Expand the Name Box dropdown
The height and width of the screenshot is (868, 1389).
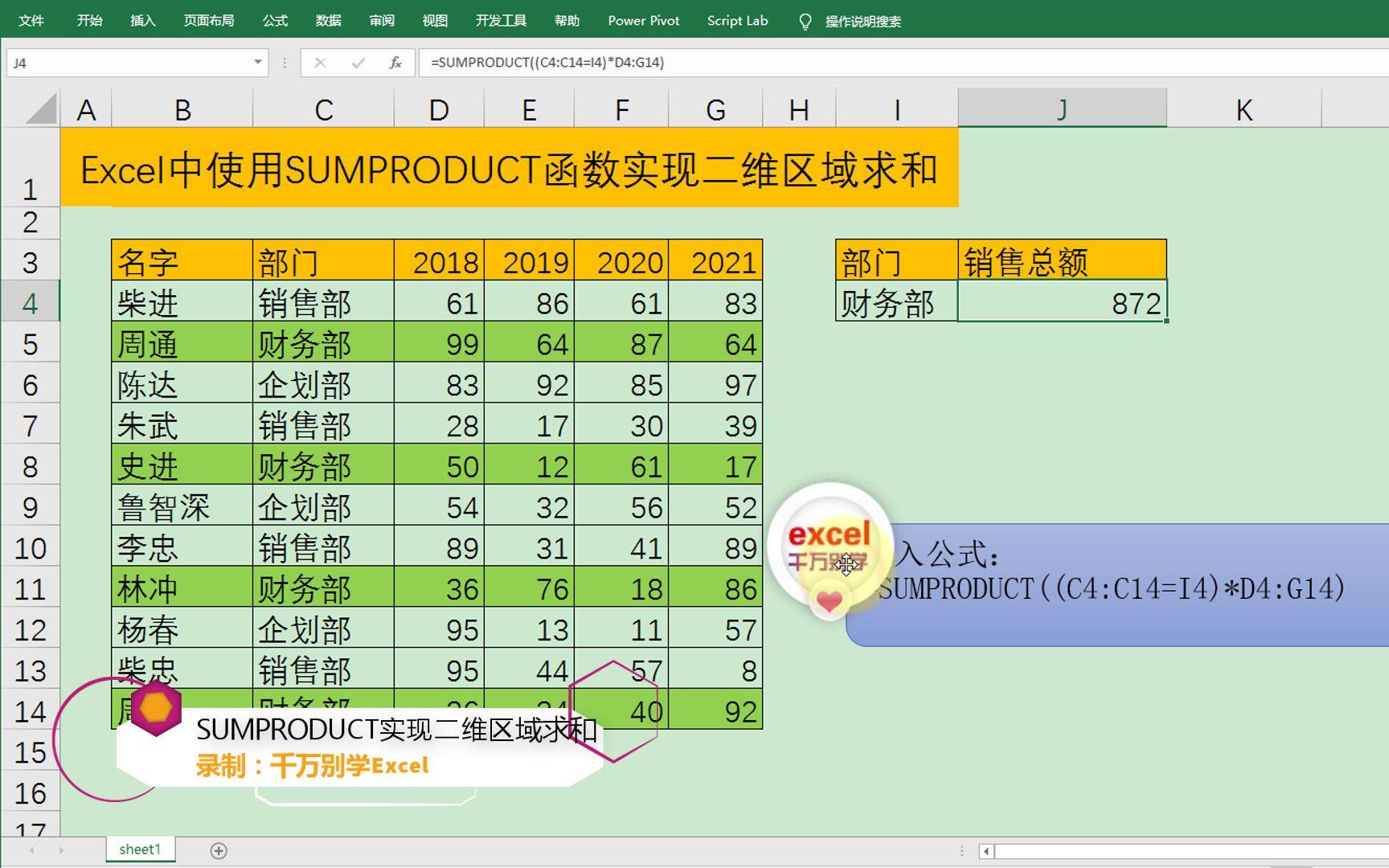click(257, 62)
